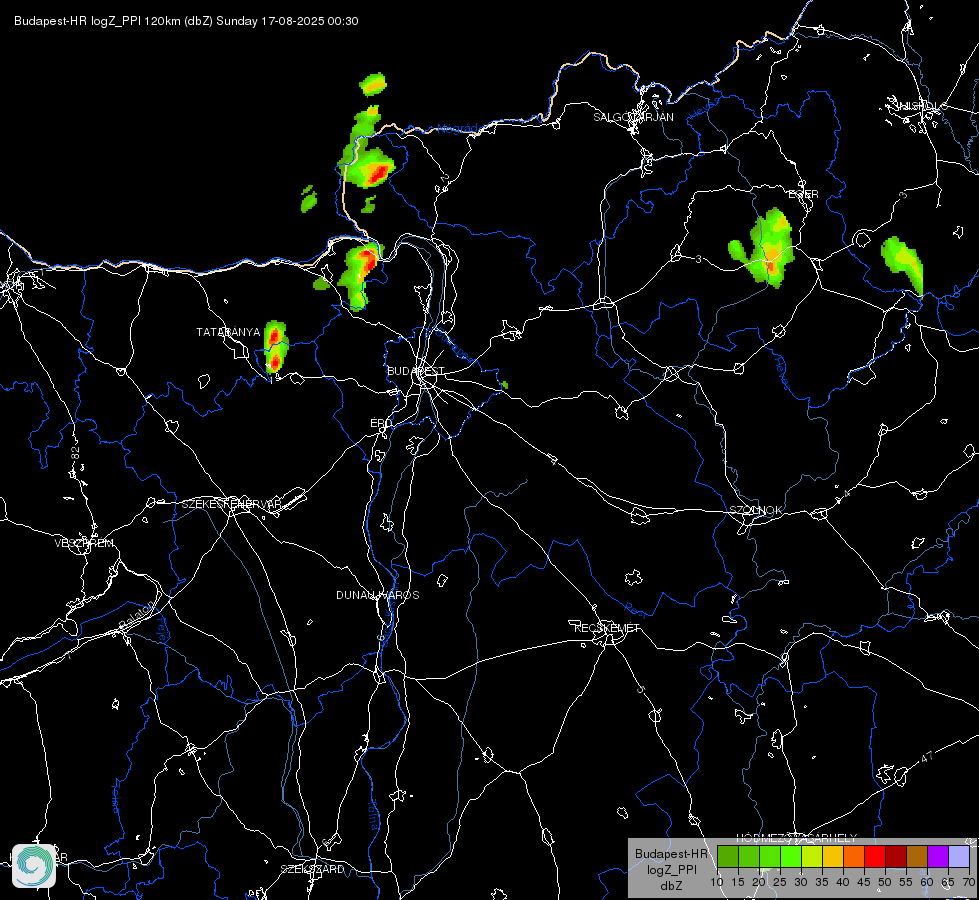Pick the 60–65 dBZ purple legend swatch
Screen dimensions: 979x900
click(x=938, y=856)
